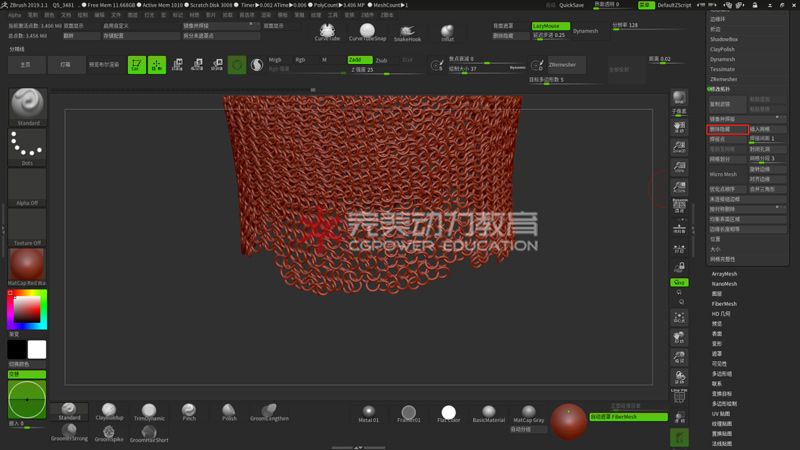Viewport: 800px width, 450px height.
Task: Click the color picker gradient square
Action: pos(26,310)
